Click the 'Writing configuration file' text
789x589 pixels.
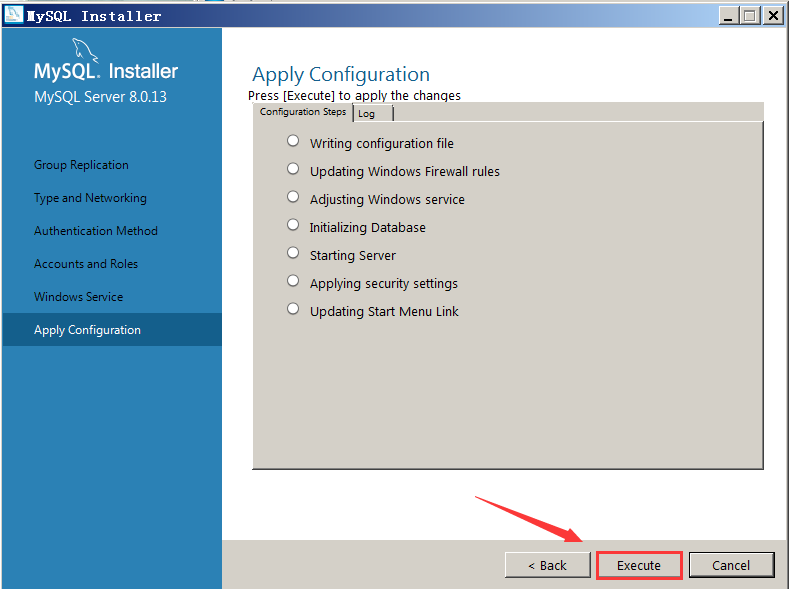coord(381,144)
